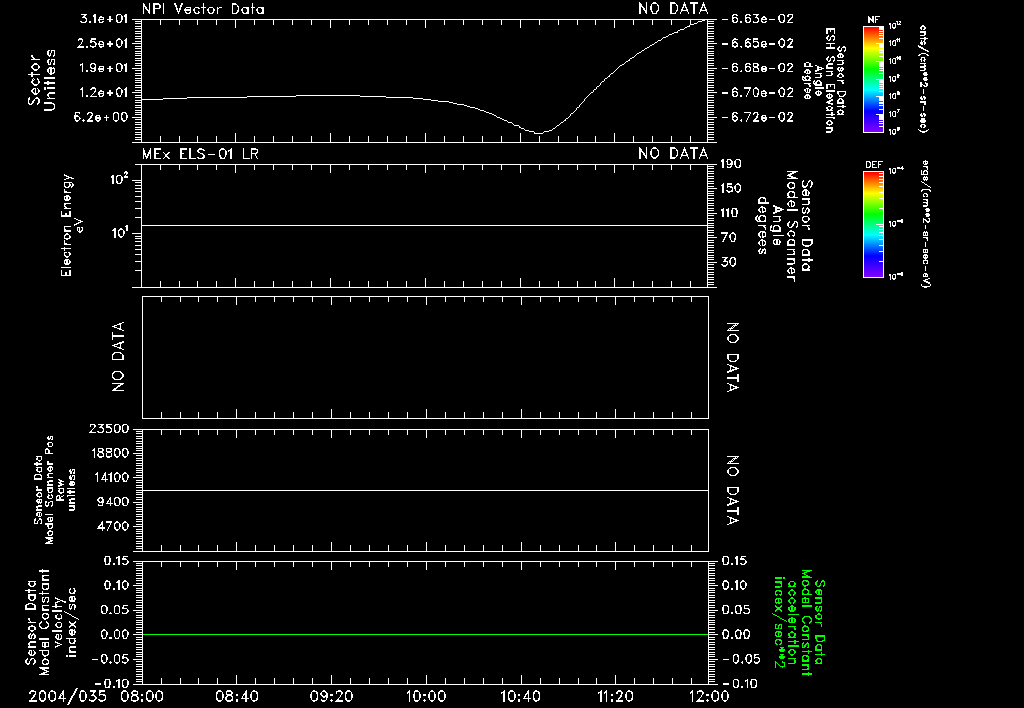Click the flat line in the Electron Energy panel

425,225
